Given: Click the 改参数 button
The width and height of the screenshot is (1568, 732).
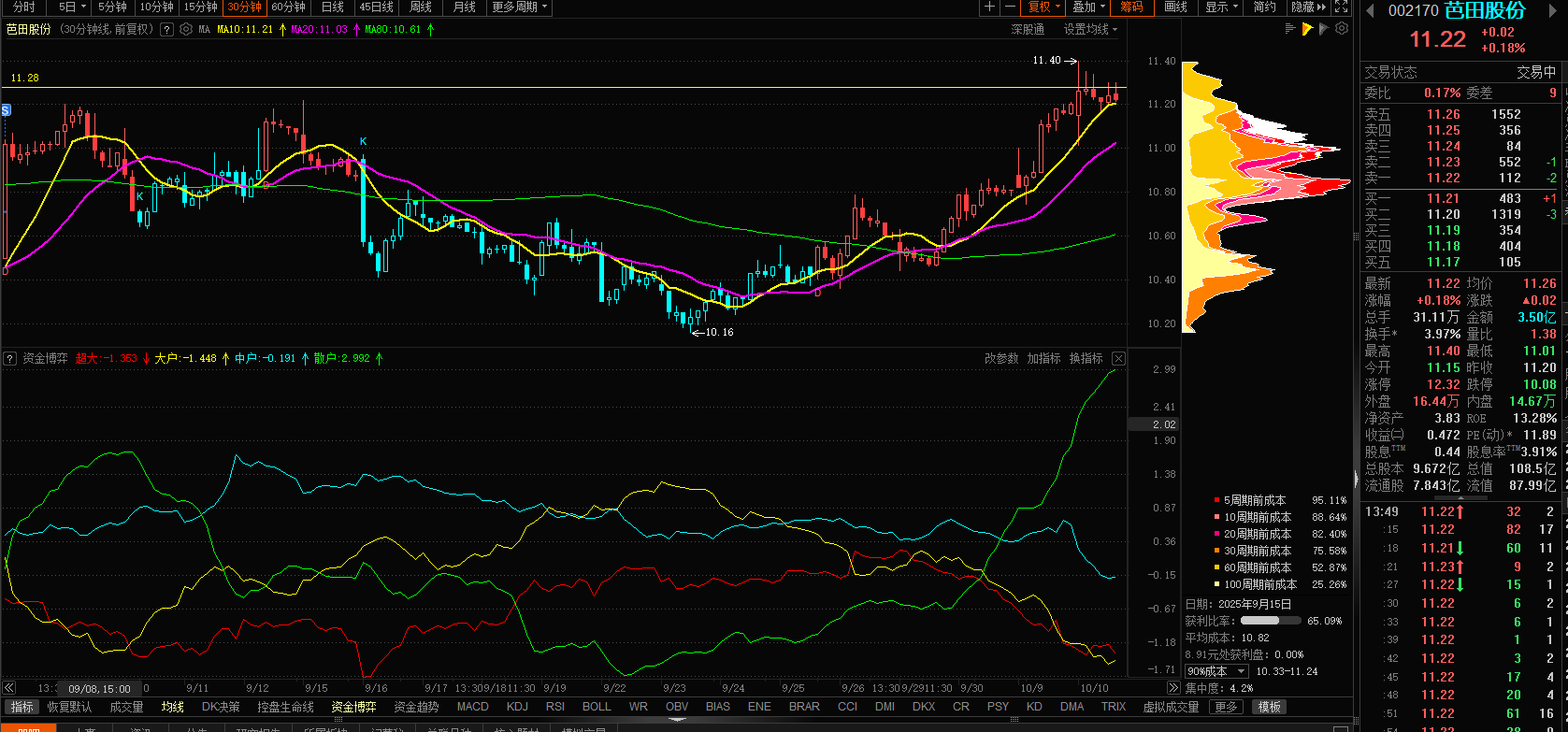Looking at the screenshot, I should [1001, 358].
